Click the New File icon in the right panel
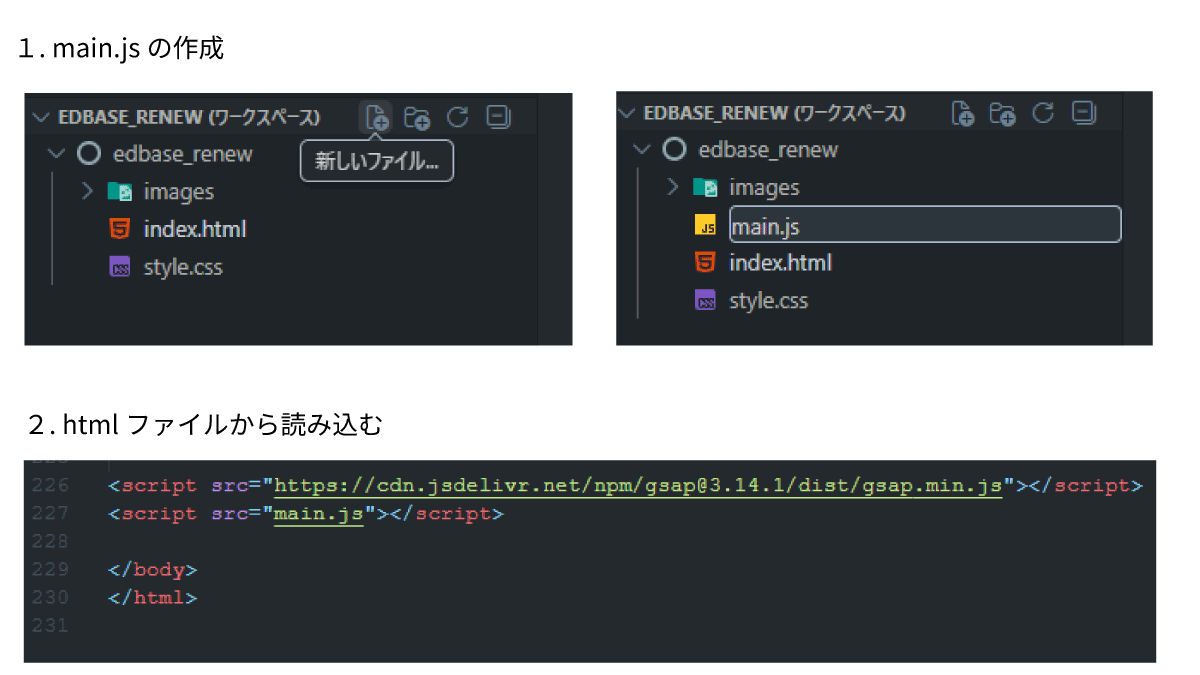This screenshot has height=675, width=1200. coord(962,113)
